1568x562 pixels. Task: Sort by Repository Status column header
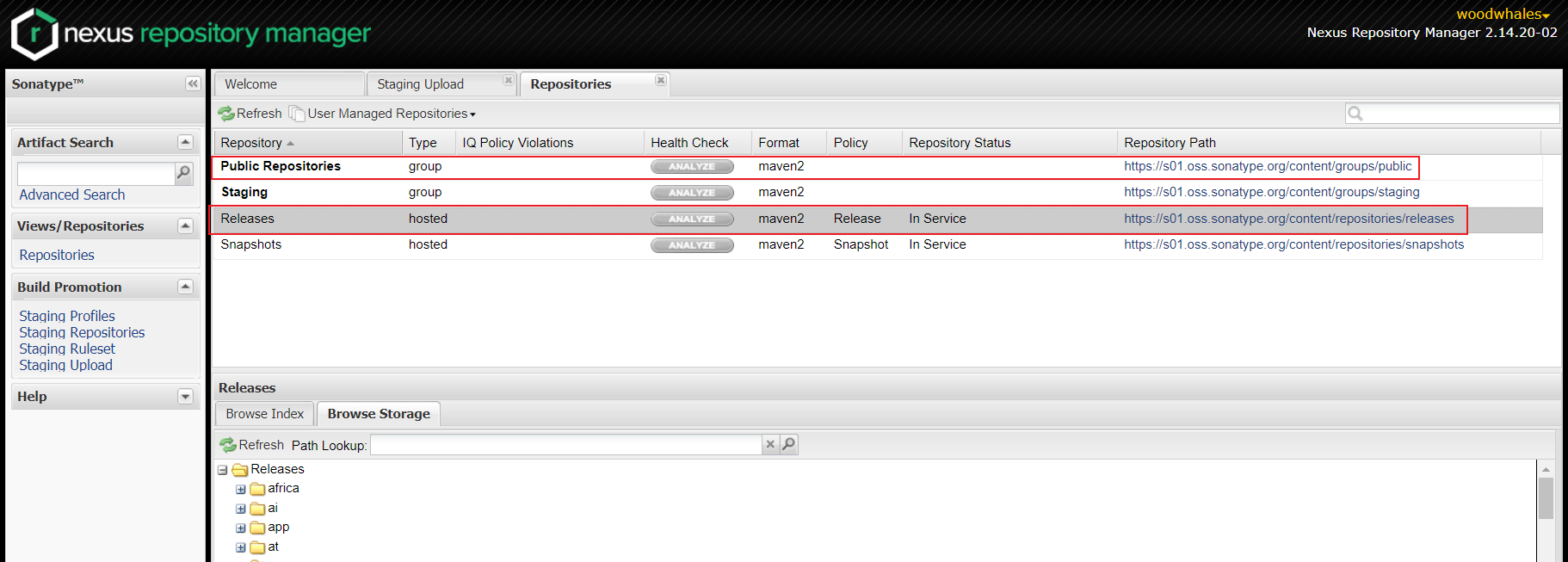(1009, 143)
